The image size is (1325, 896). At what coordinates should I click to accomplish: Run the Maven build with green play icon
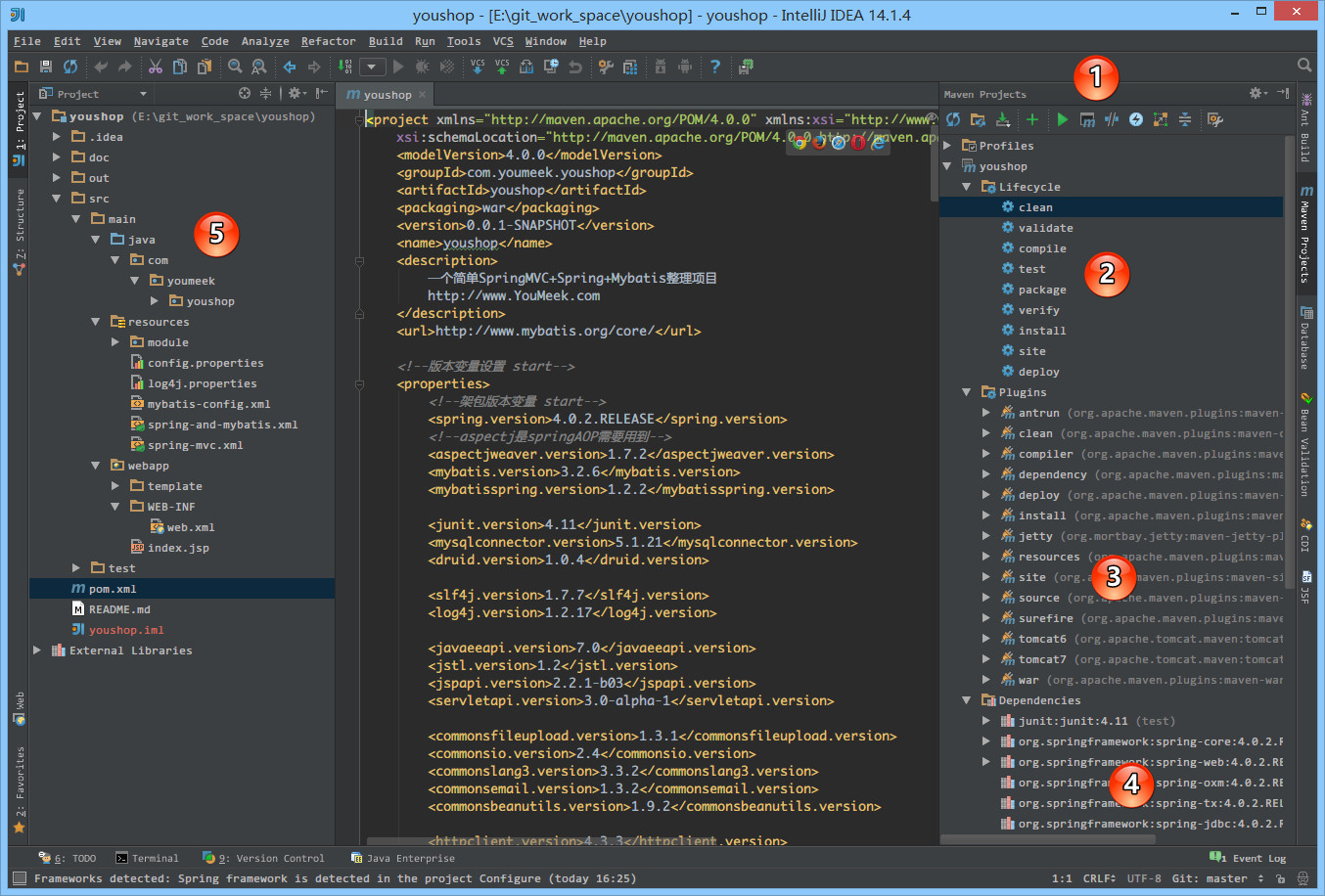[1063, 119]
